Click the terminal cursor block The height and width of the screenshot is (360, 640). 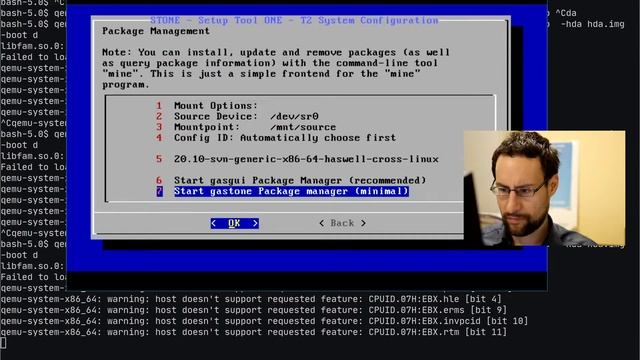[3, 343]
